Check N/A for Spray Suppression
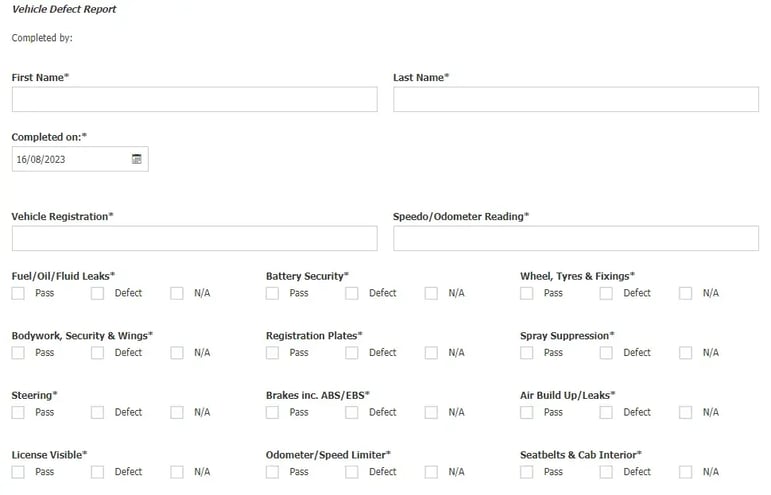Image resolution: width=771 pixels, height=495 pixels. (x=685, y=353)
